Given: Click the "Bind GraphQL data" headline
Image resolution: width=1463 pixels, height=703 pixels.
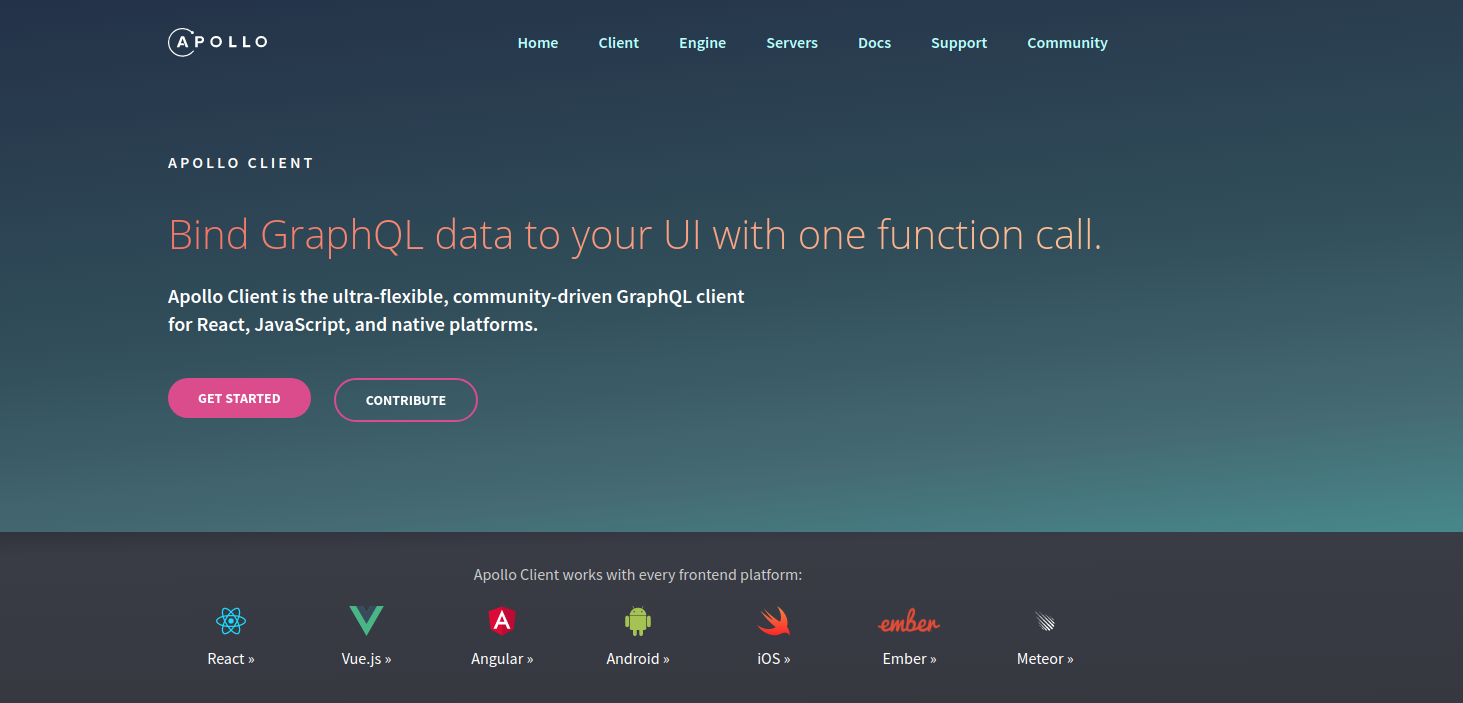Looking at the screenshot, I should click(x=635, y=236).
